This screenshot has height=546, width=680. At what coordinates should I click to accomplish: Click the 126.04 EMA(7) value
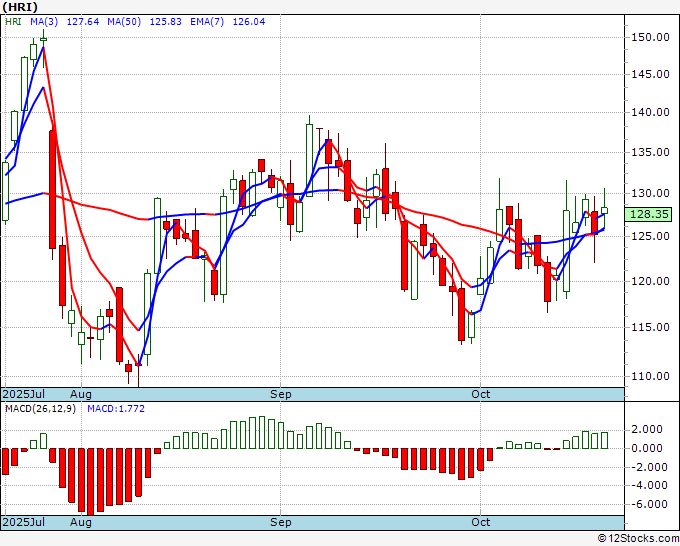(x=249, y=22)
